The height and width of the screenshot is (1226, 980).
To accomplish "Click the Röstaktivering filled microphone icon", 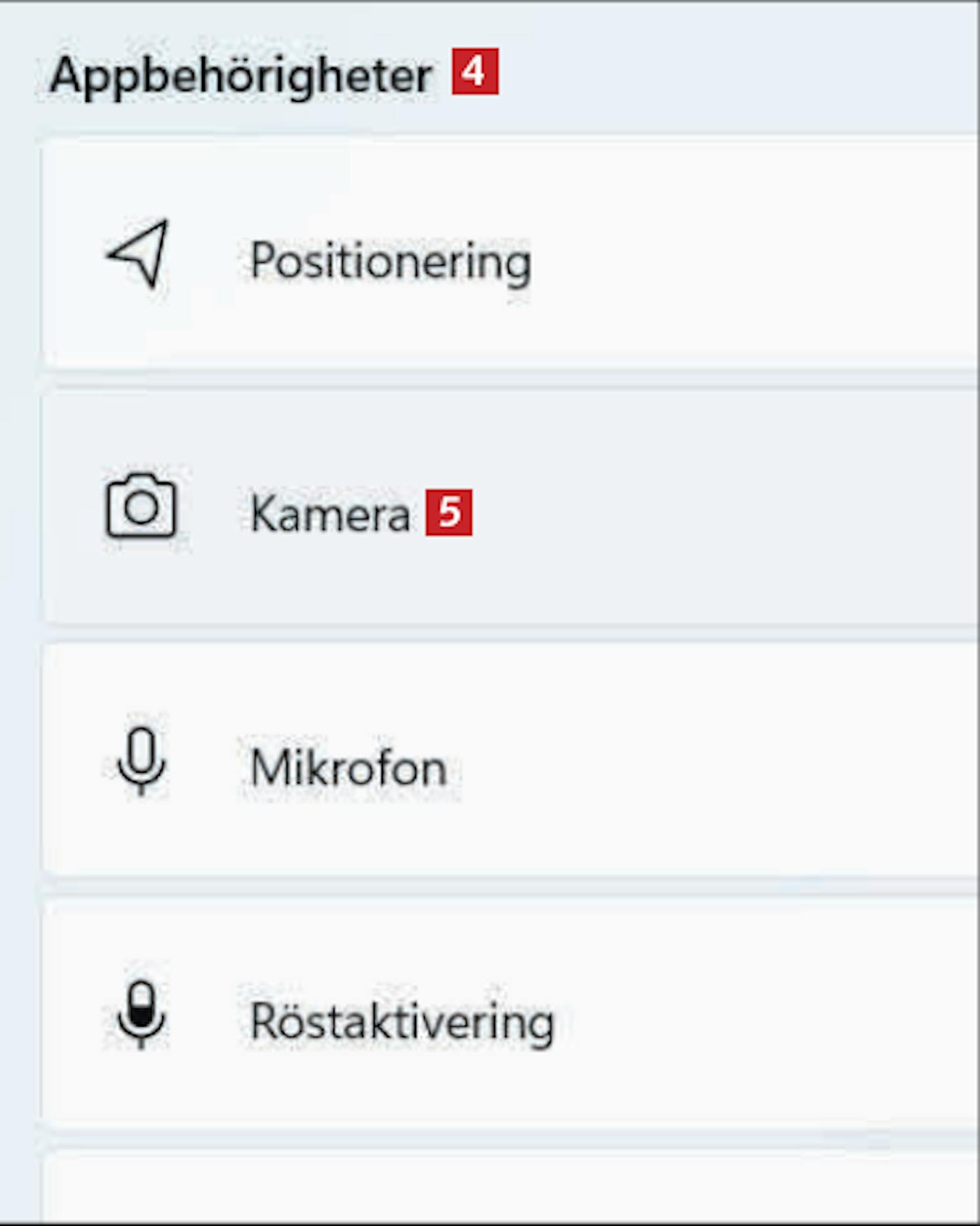I will tap(141, 1014).
